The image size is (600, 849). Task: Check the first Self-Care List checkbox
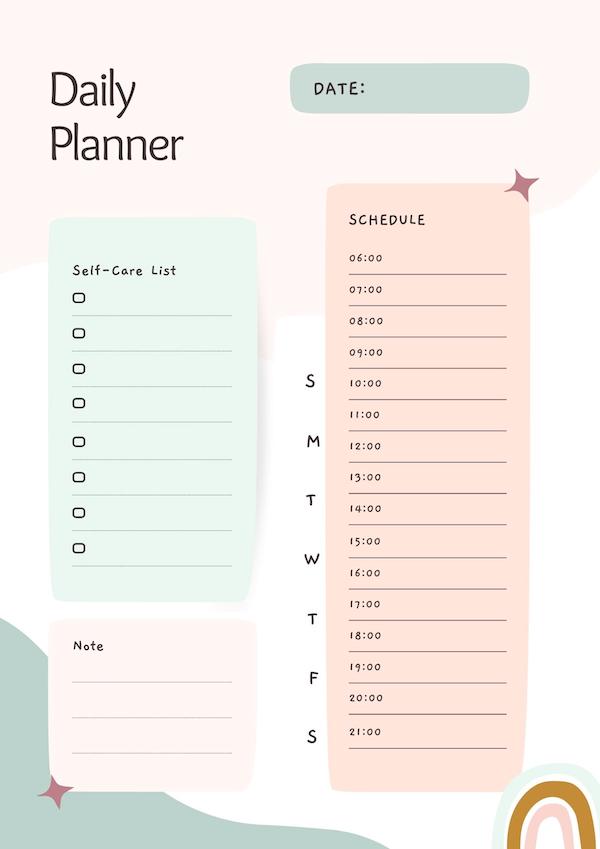pos(79,298)
